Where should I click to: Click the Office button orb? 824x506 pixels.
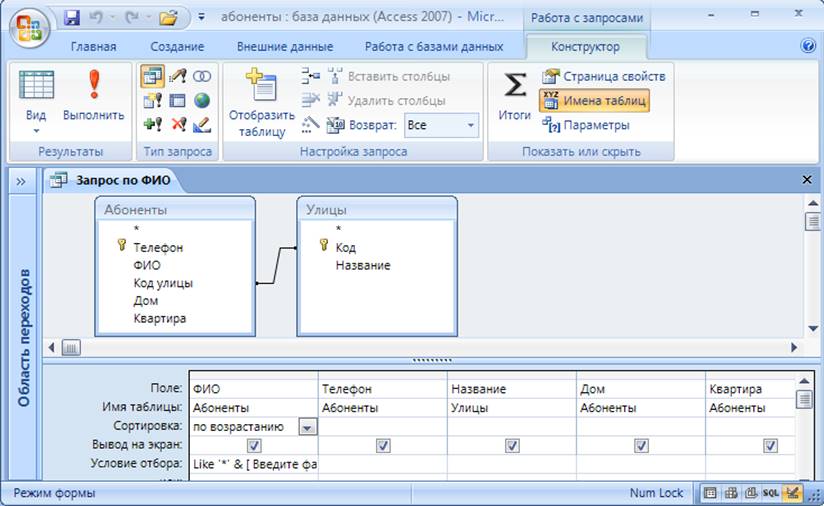29,28
